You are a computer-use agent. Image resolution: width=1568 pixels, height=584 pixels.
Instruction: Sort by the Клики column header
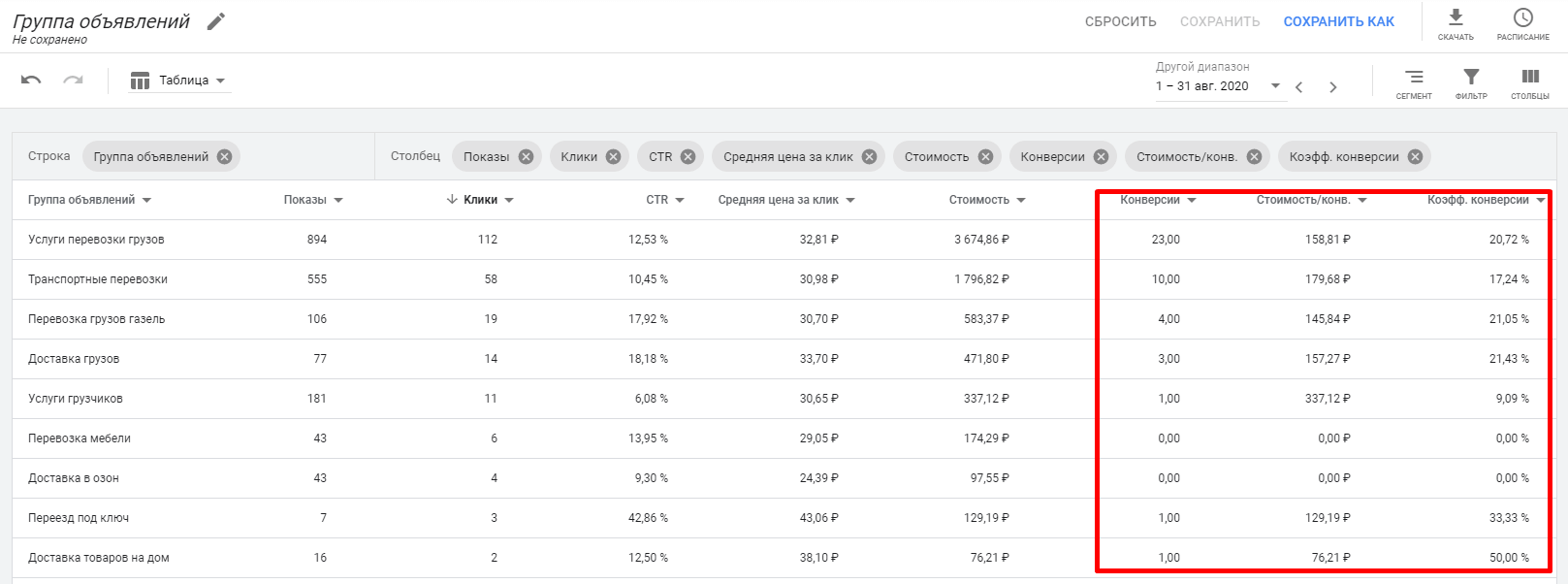480,200
